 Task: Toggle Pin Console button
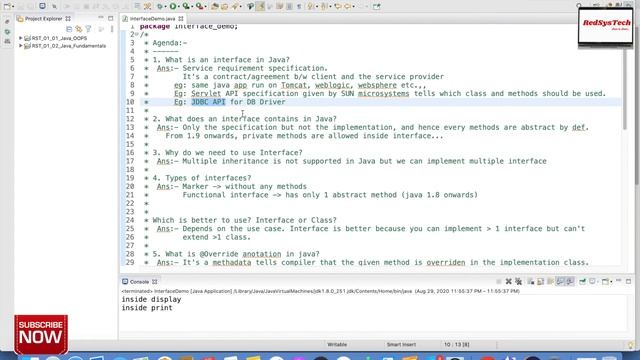(582, 282)
